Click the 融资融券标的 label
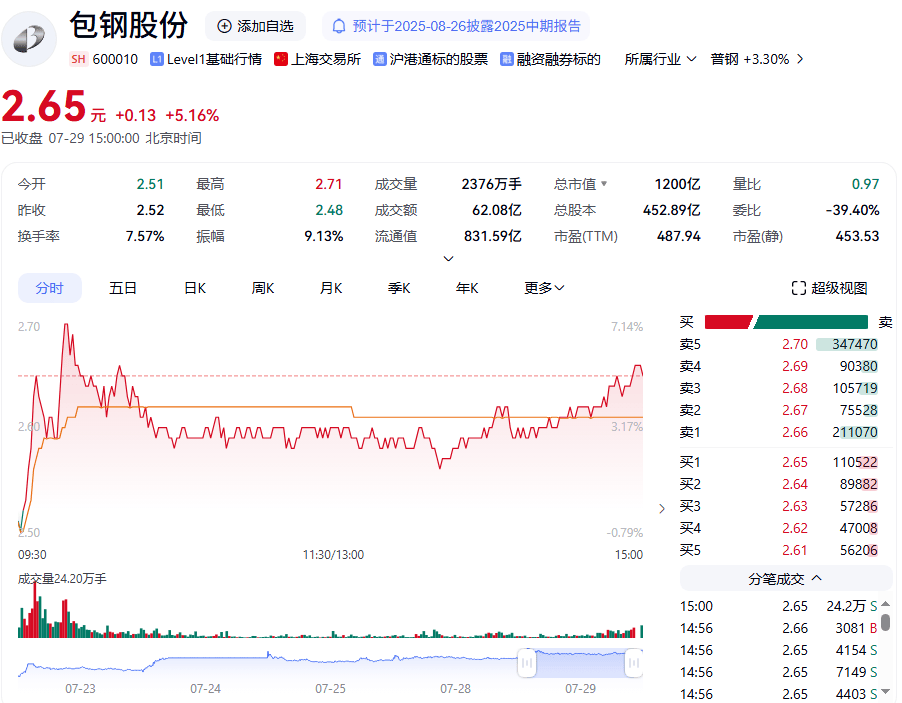This screenshot has width=902, height=703. 558,59
